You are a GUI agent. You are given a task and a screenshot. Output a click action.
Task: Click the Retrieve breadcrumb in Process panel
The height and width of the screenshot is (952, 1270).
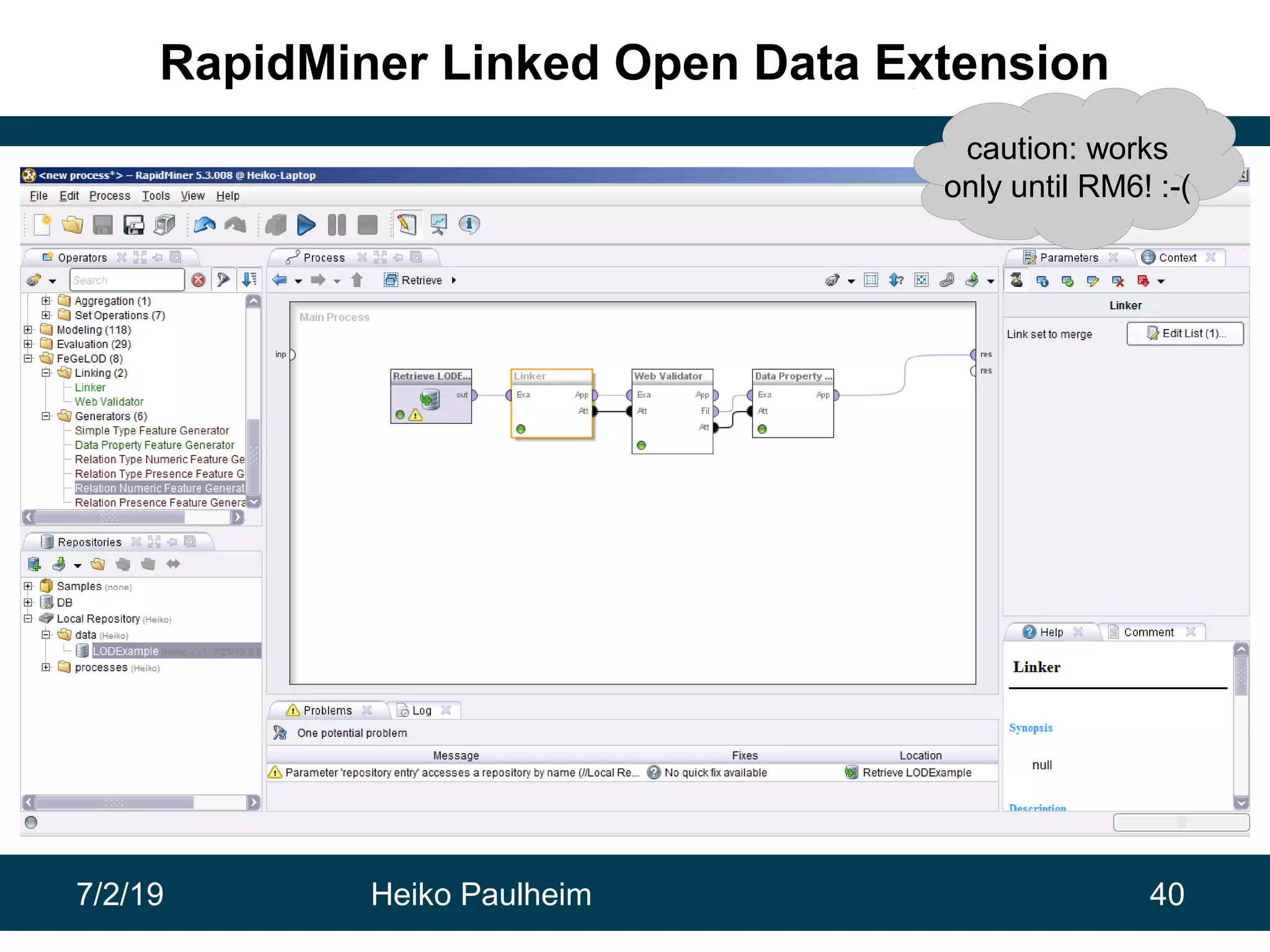coord(421,280)
